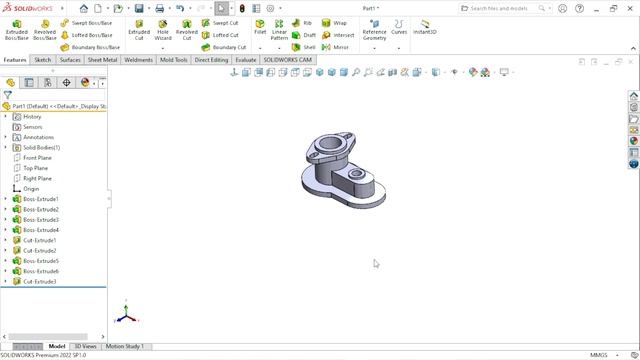Expand the Solid Bodies(1) node arrow

click(x=5, y=147)
